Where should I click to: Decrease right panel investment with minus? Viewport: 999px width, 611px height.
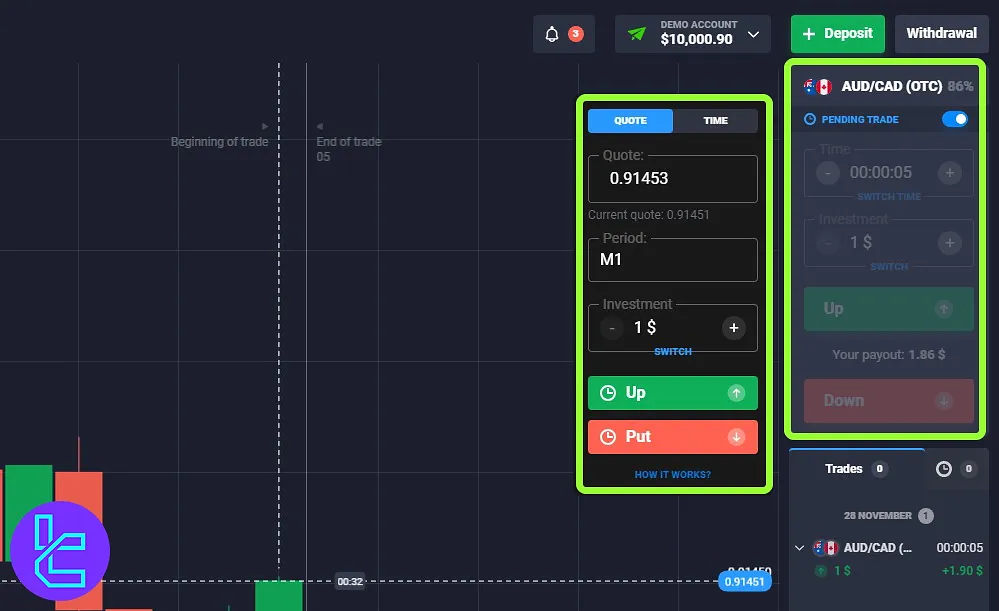click(828, 243)
